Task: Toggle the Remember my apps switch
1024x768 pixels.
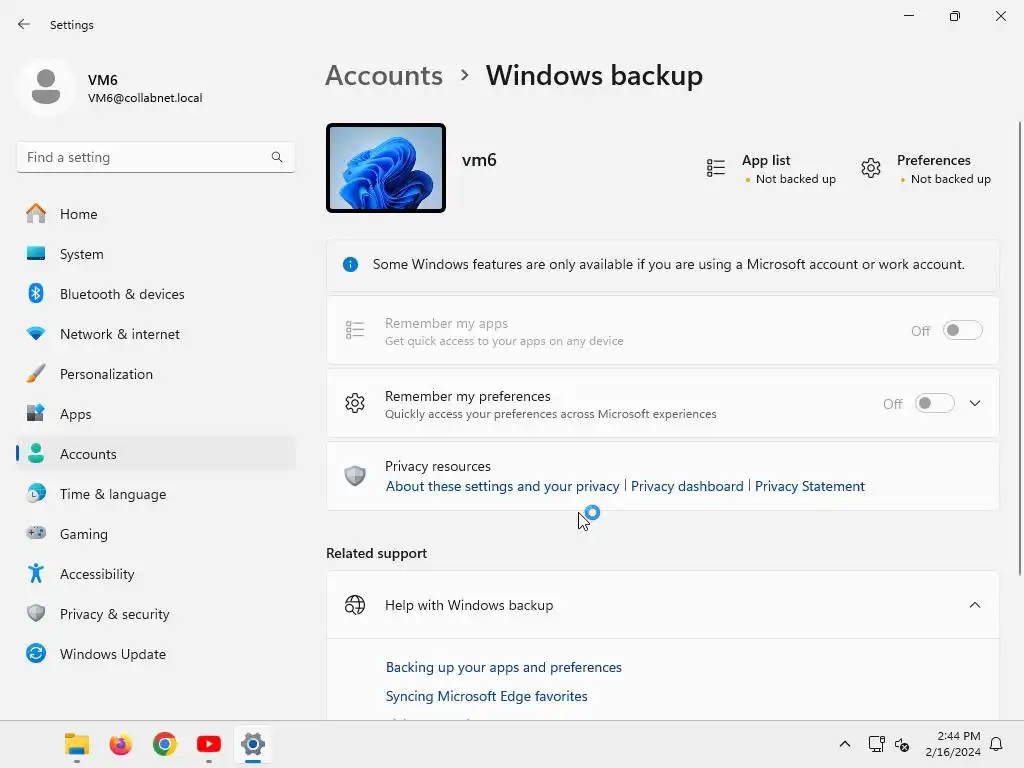Action: (962, 330)
